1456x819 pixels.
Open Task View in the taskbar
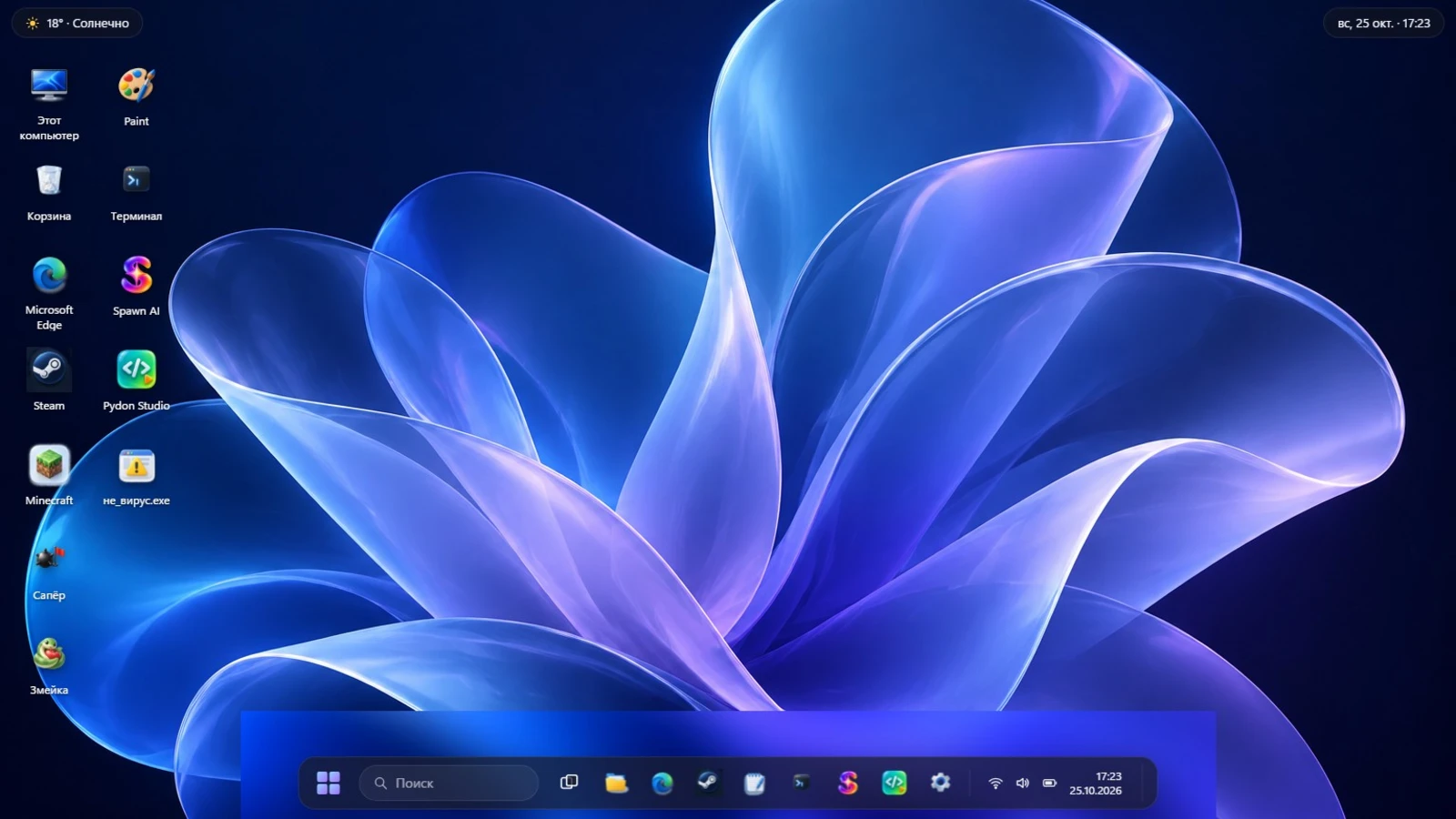pyautogui.click(x=569, y=783)
